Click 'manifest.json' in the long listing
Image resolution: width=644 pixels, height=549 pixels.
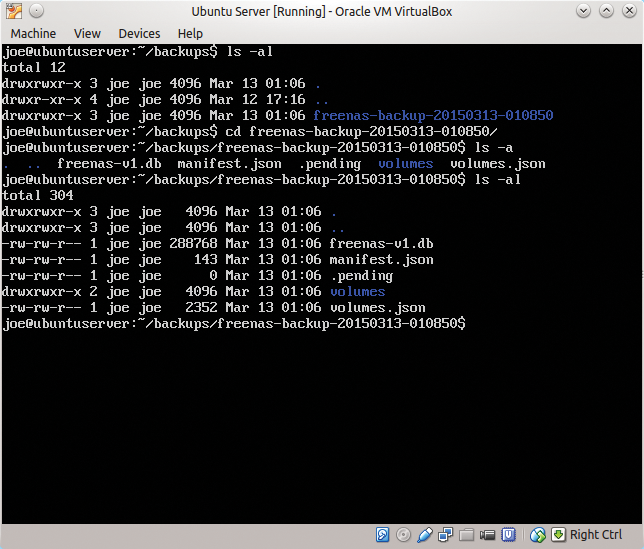382,260
